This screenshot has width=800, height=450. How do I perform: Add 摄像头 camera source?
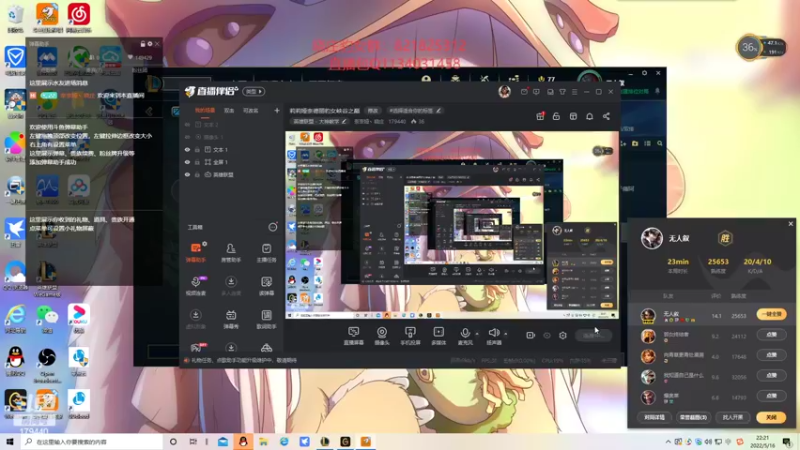(x=382, y=336)
